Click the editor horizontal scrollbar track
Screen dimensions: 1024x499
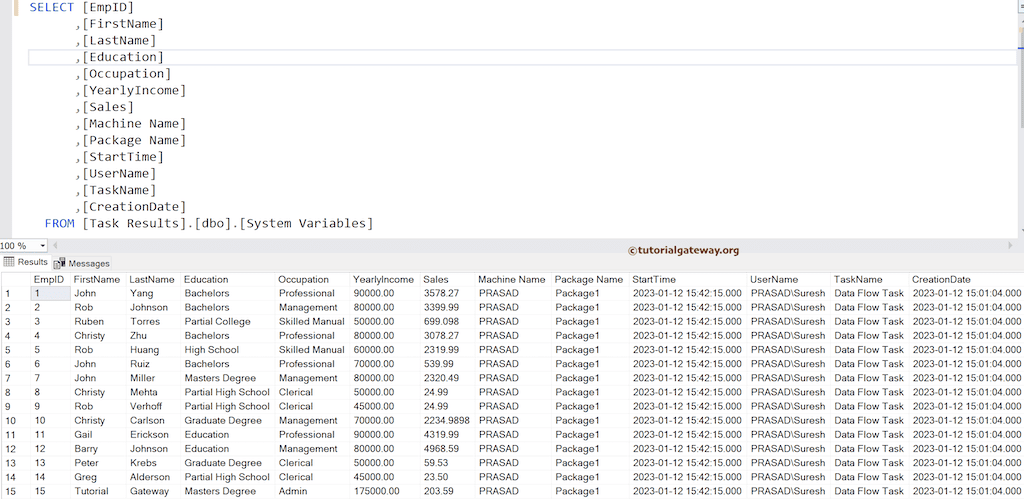pos(532,246)
